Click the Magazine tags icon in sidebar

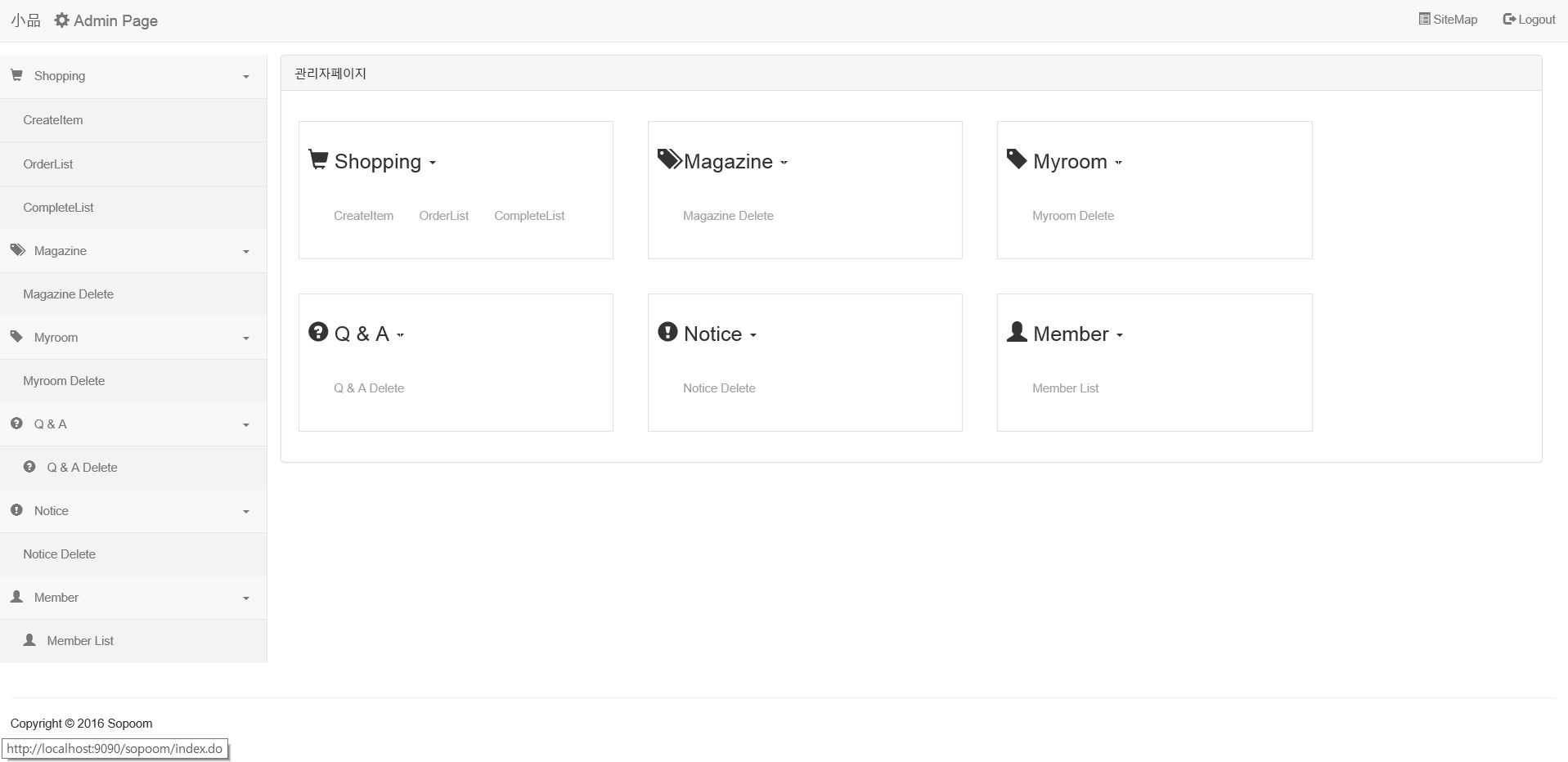[x=17, y=250]
